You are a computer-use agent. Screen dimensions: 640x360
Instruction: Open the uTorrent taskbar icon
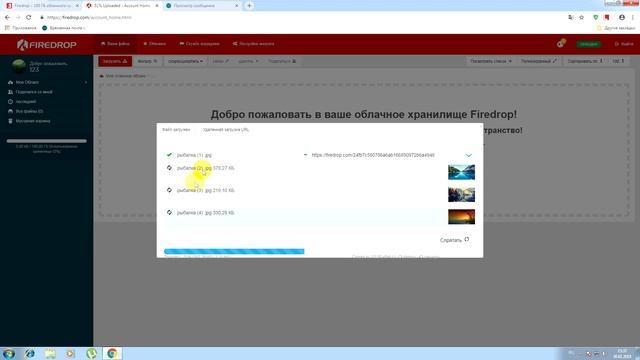91,353
